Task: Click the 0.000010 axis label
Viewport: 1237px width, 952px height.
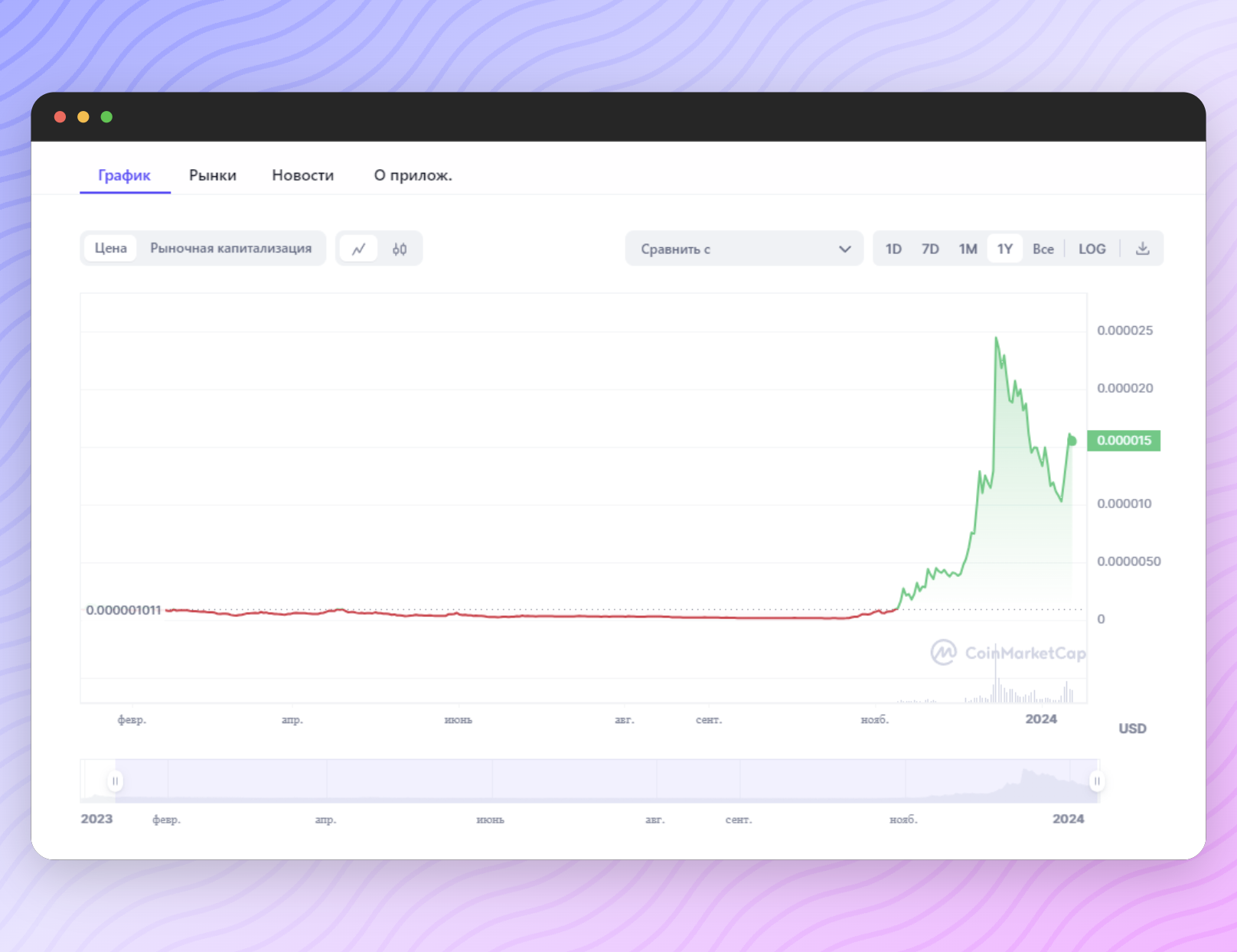Action: click(1124, 504)
